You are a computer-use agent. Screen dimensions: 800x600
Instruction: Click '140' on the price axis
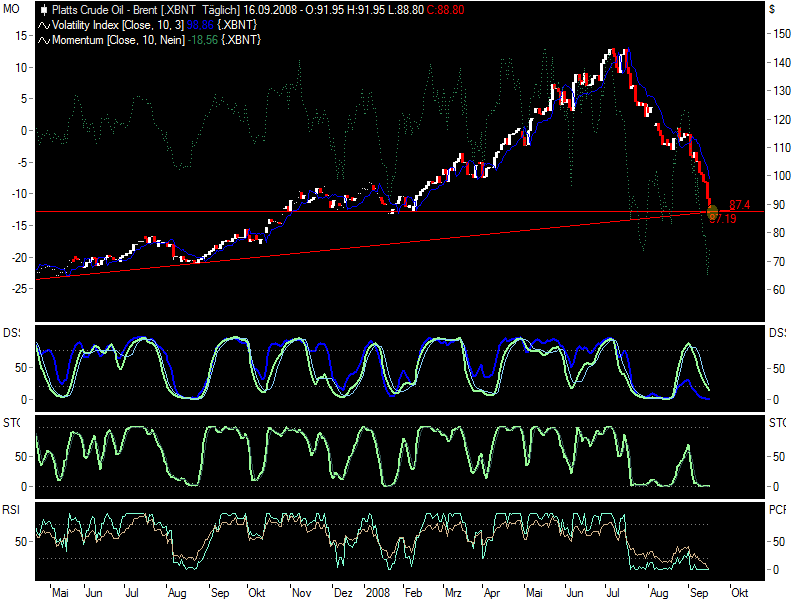pos(783,63)
